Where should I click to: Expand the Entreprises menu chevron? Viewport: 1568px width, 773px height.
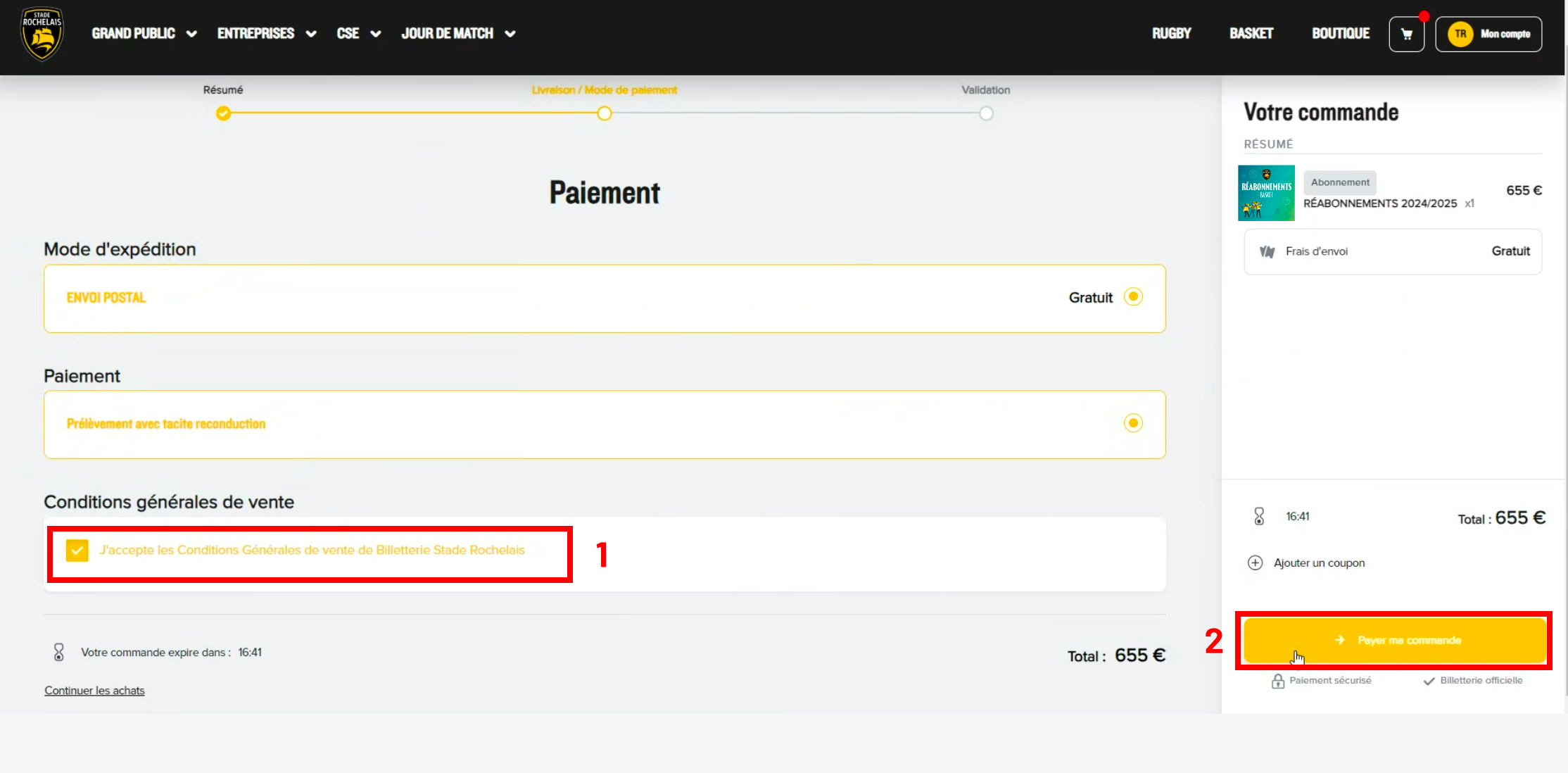(311, 34)
